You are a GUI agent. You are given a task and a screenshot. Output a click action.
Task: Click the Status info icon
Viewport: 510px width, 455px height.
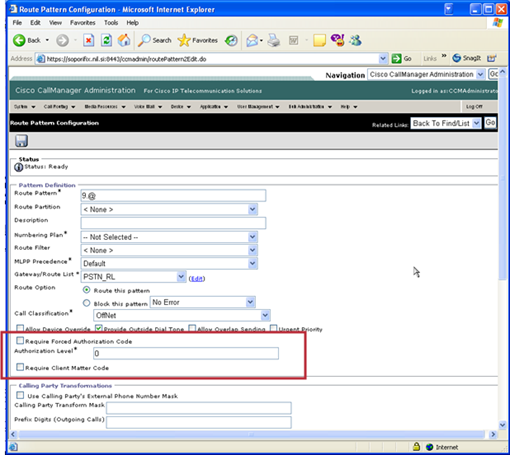[19, 167]
